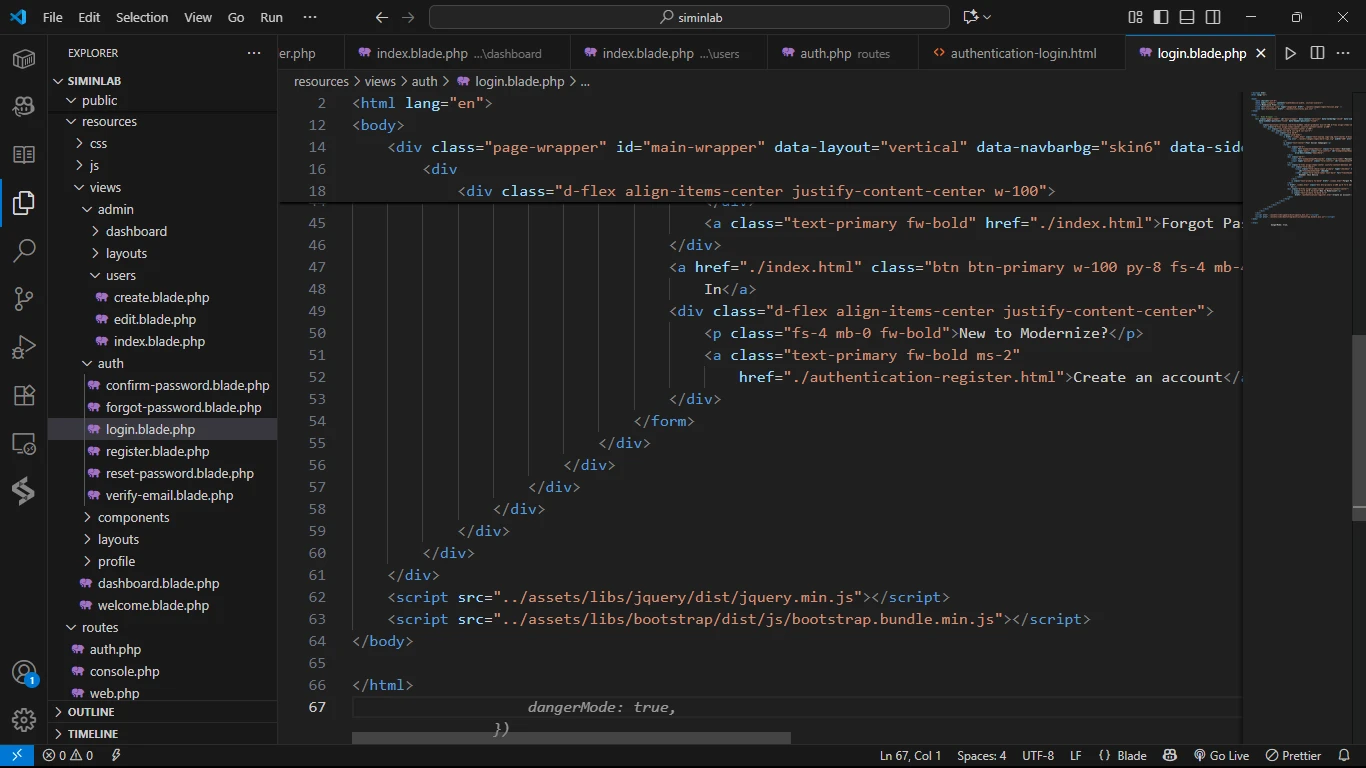This screenshot has height=768, width=1366.
Task: Open register.blade.php from the file tree
Action: click(x=157, y=451)
